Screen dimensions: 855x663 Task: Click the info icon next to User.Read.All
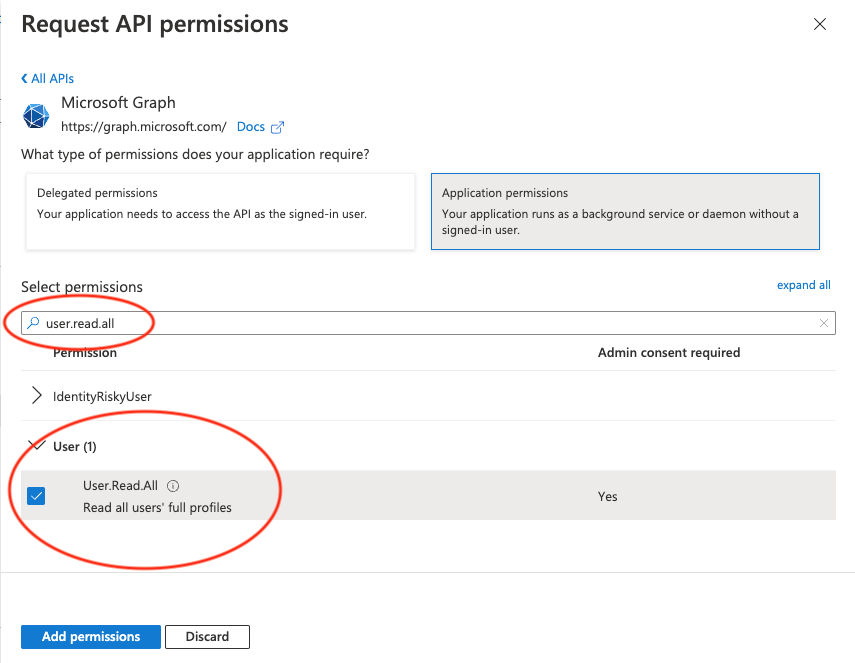pos(173,486)
